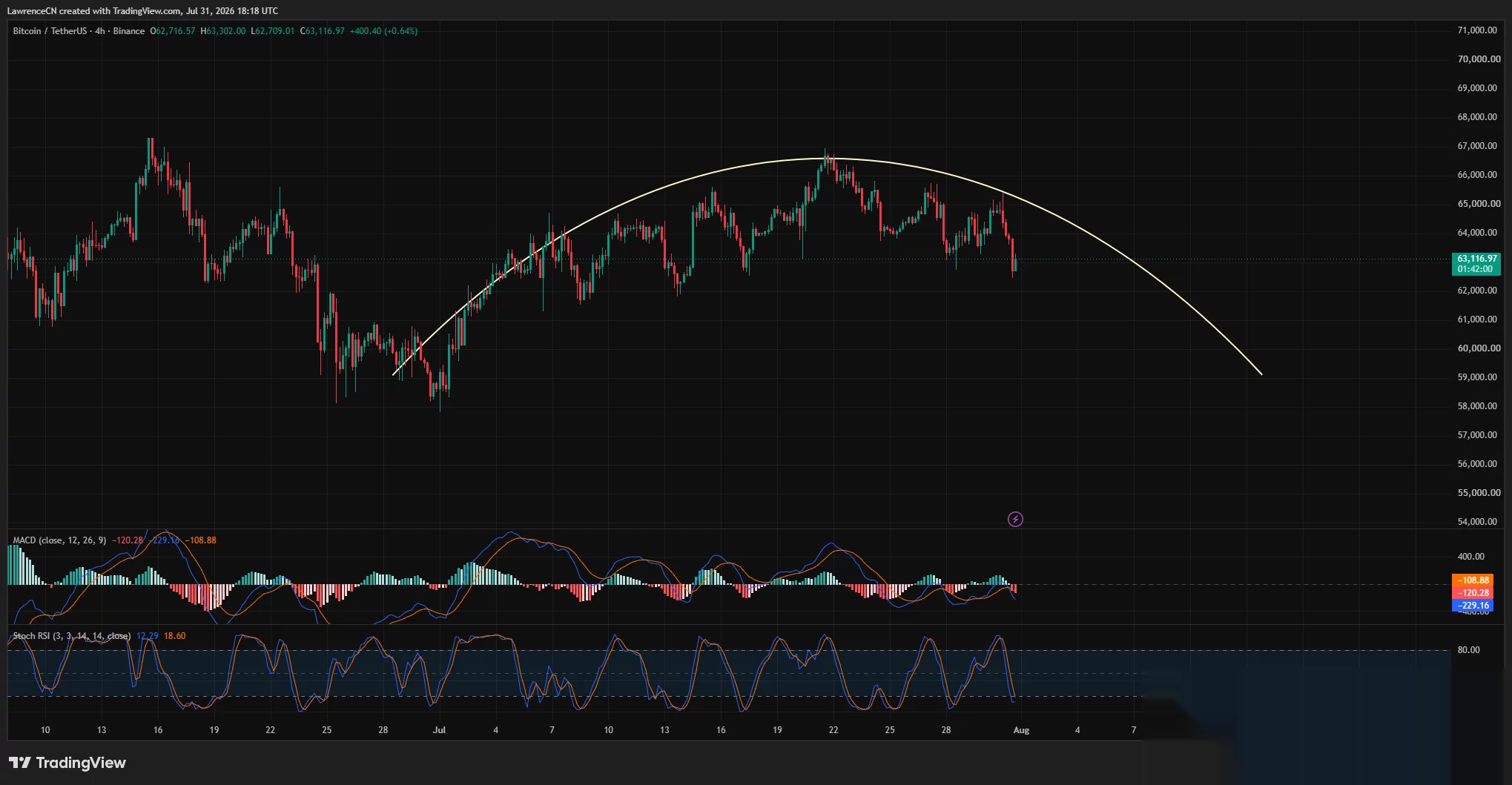Image resolution: width=1512 pixels, height=785 pixels.
Task: Click the open value O62,716.57
Action: (173, 31)
